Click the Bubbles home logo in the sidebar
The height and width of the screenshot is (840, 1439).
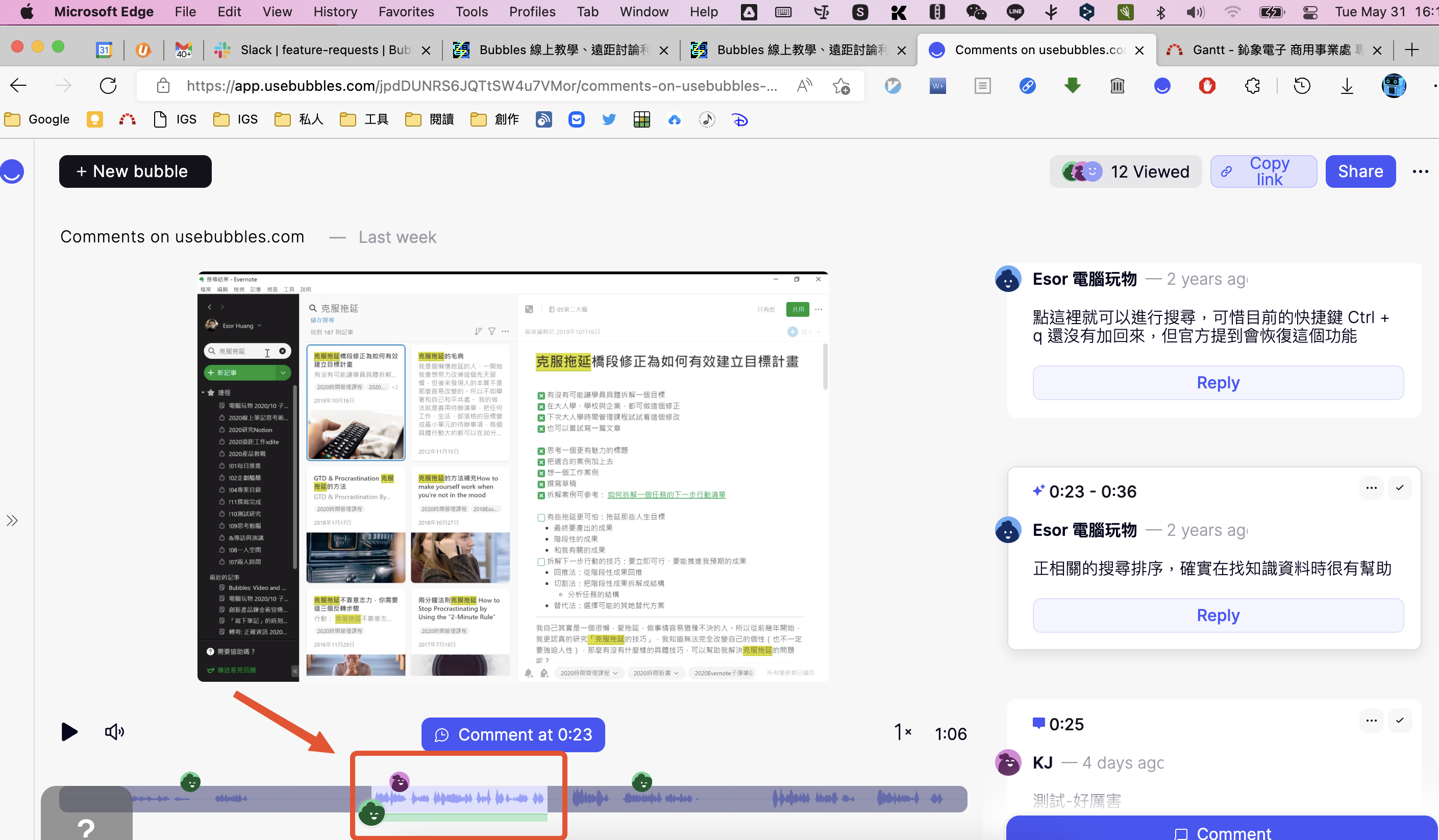13,171
